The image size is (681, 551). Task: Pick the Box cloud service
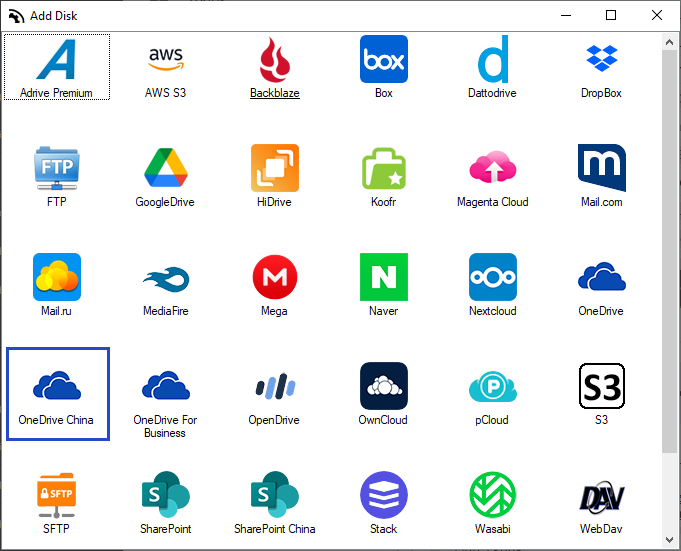[384, 59]
